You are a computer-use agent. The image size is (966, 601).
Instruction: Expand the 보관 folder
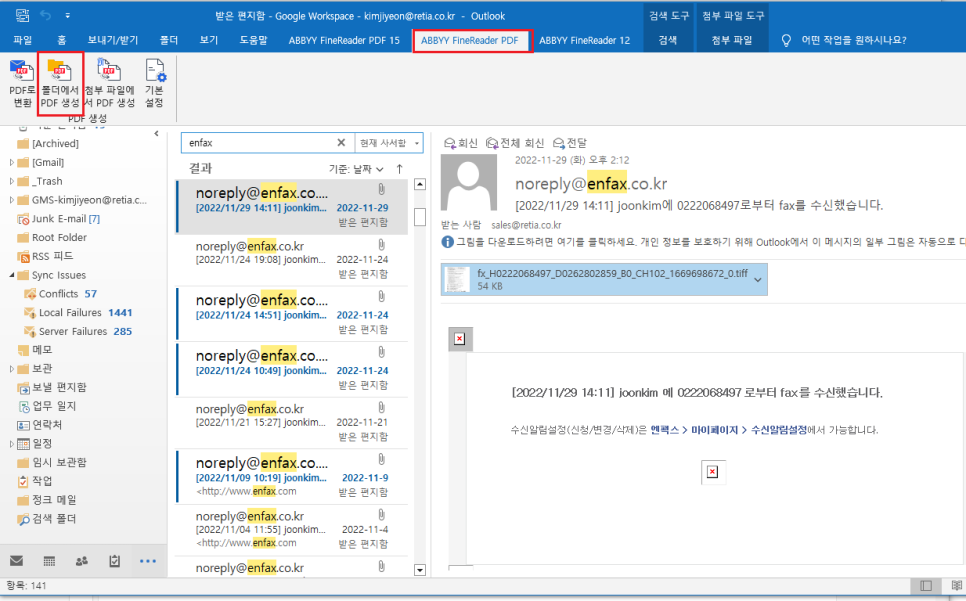(x=11, y=369)
